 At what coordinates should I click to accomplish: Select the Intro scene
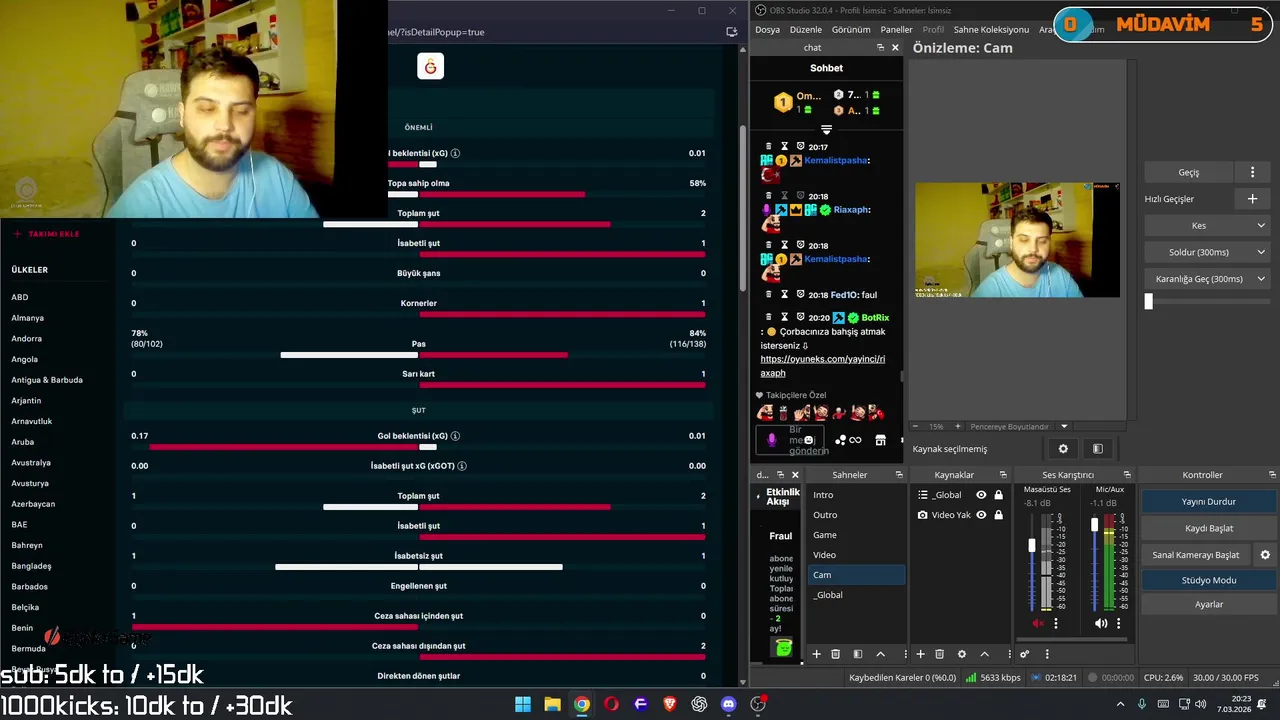tap(857, 495)
